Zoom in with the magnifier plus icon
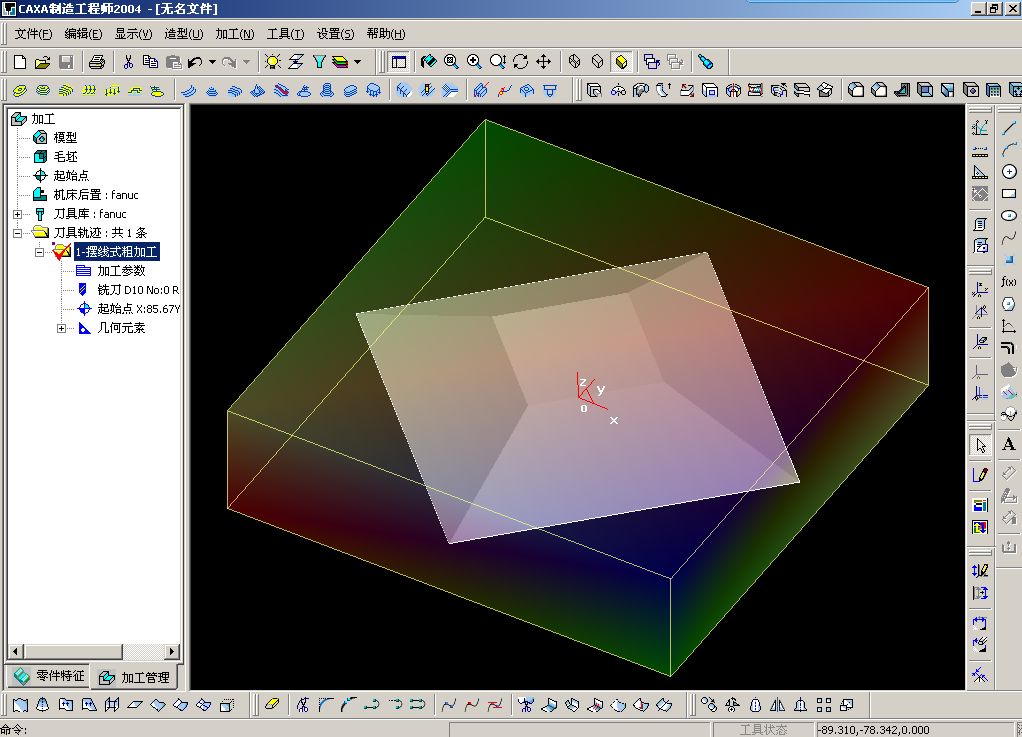 point(474,62)
